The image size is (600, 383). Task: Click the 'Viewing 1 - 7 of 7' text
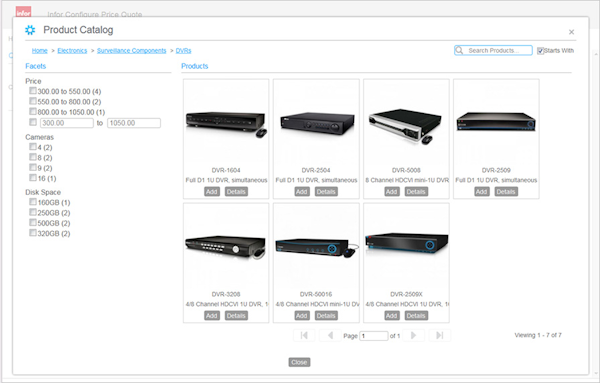tap(538, 335)
